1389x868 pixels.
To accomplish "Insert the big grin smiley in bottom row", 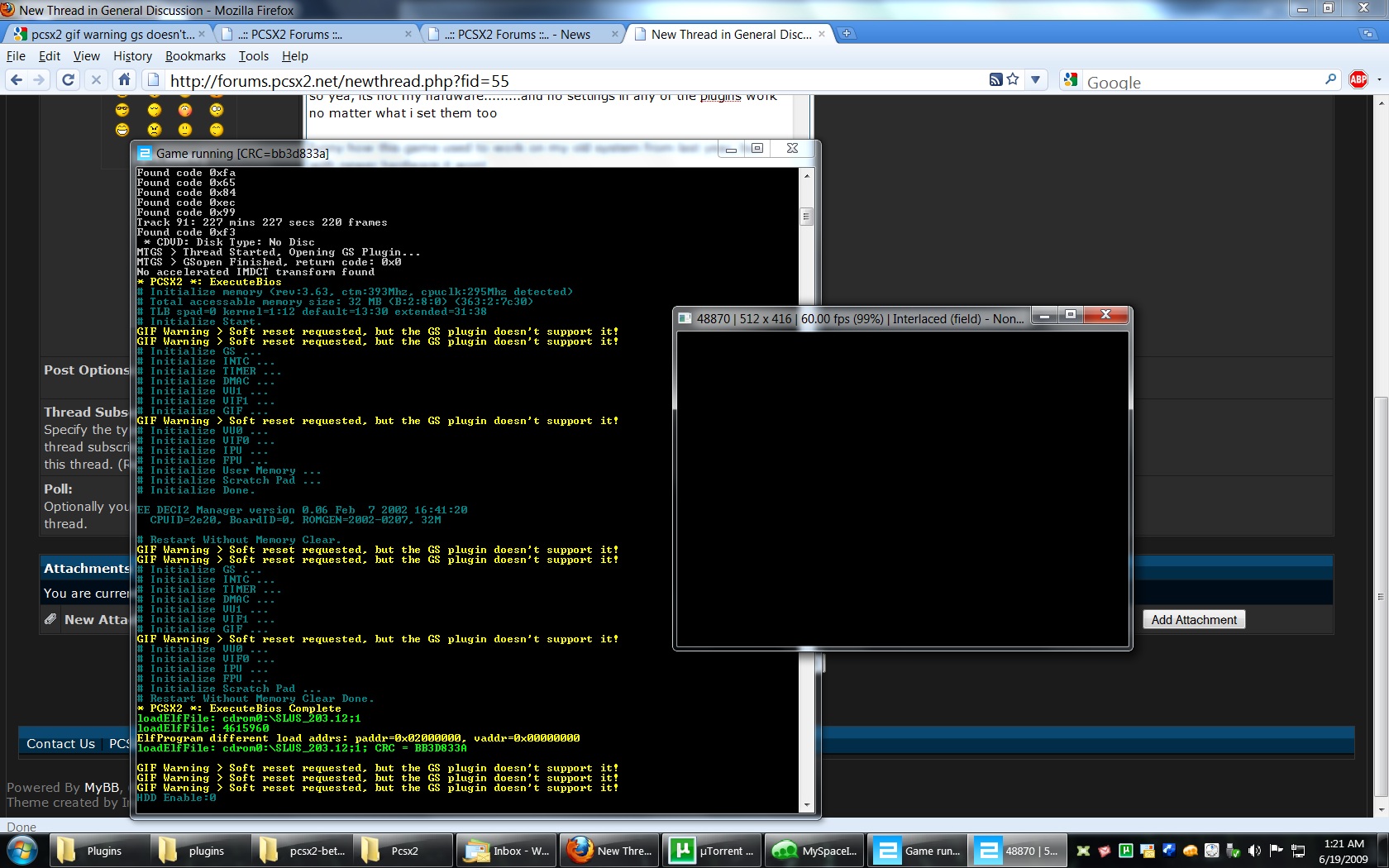I will (122, 130).
